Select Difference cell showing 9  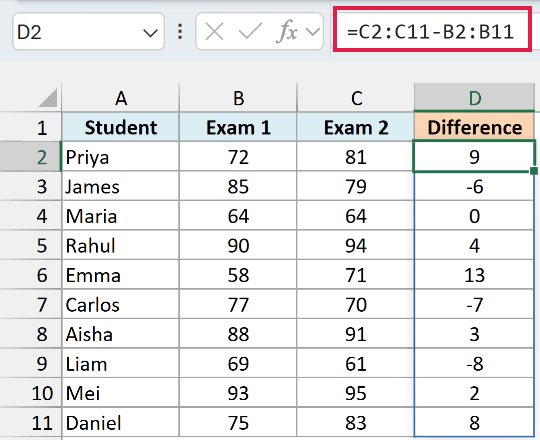[474, 157]
